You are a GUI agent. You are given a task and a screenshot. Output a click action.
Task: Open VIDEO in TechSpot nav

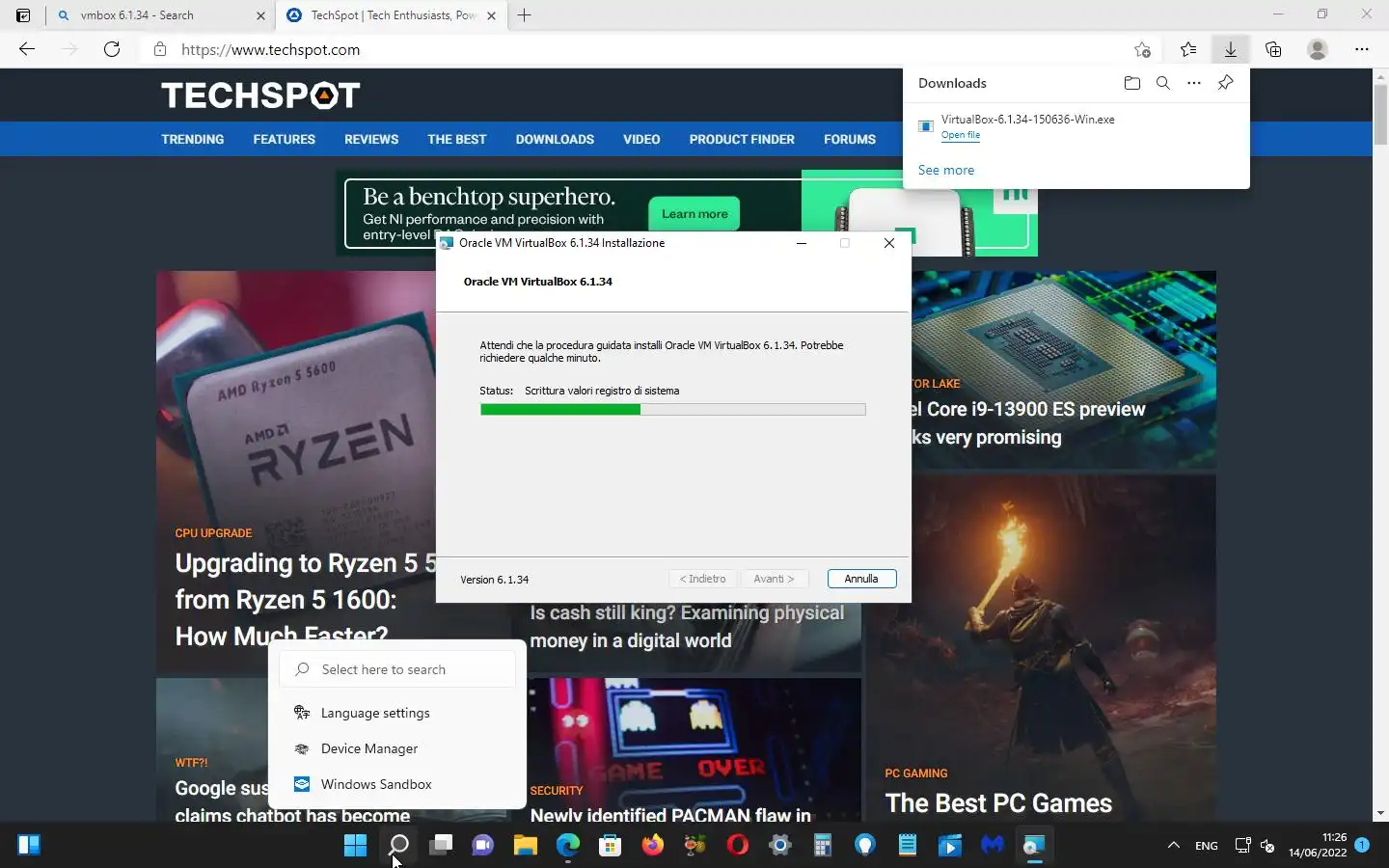pyautogui.click(x=641, y=139)
